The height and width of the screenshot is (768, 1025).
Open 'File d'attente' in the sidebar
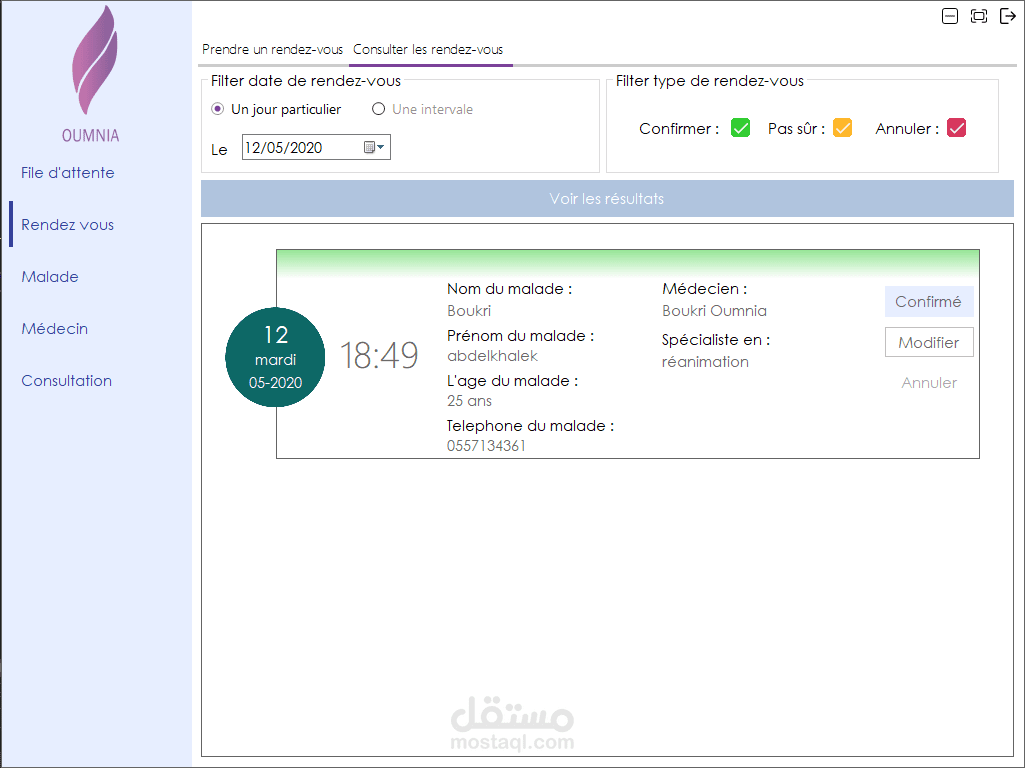pyautogui.click(x=67, y=173)
